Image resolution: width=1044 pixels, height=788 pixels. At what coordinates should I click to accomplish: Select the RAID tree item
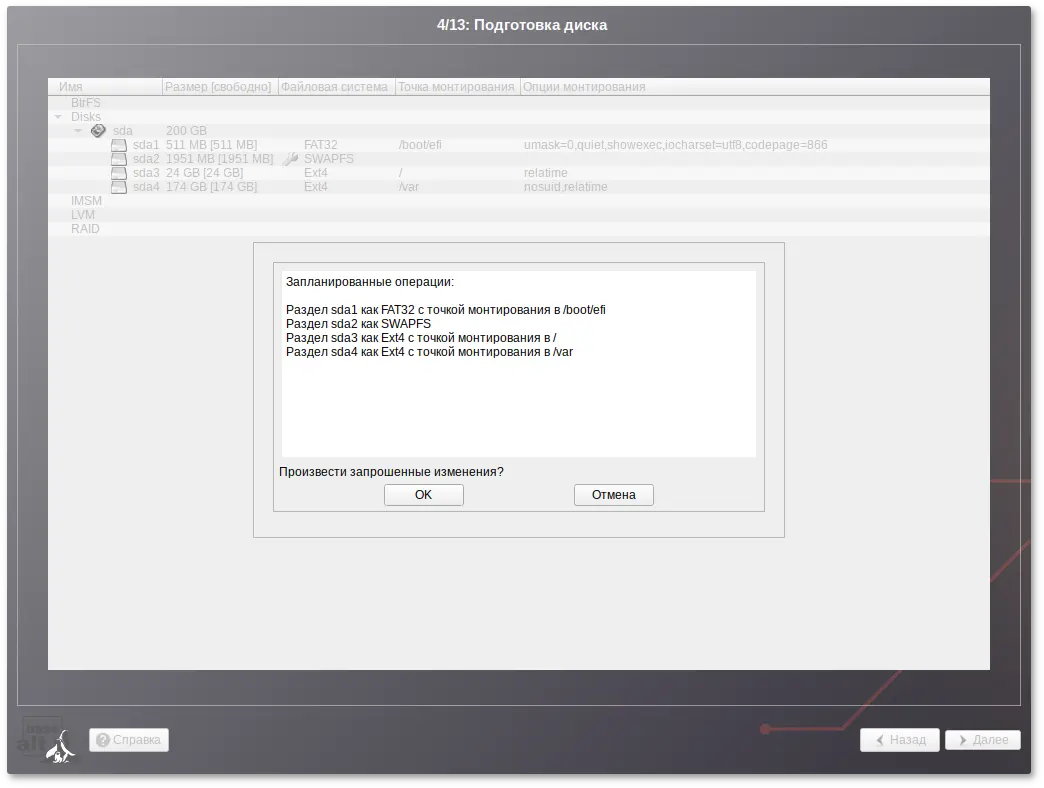coord(85,228)
